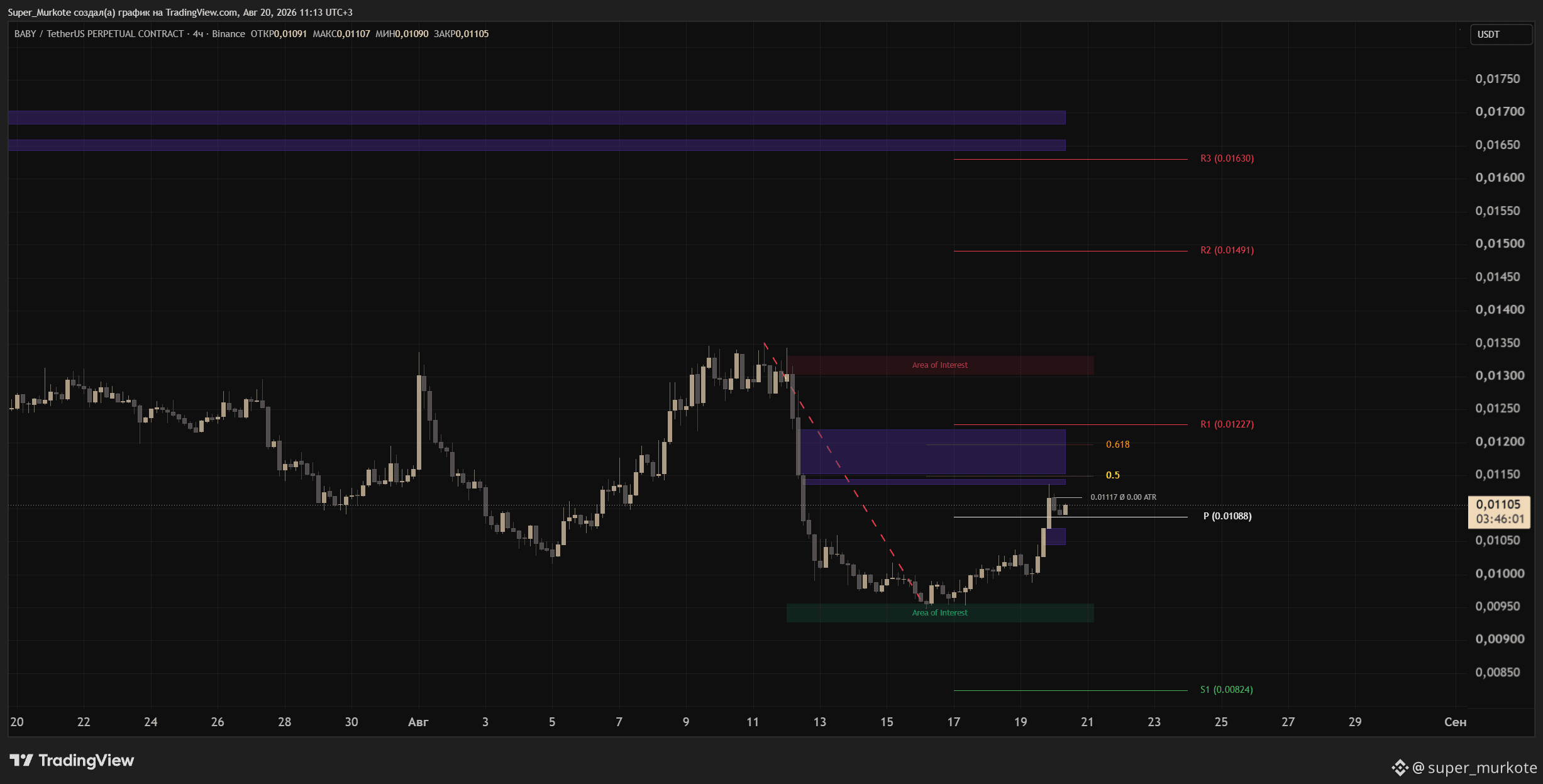Click the 0,01050 price axis label
The height and width of the screenshot is (784, 1543).
pos(1497,541)
